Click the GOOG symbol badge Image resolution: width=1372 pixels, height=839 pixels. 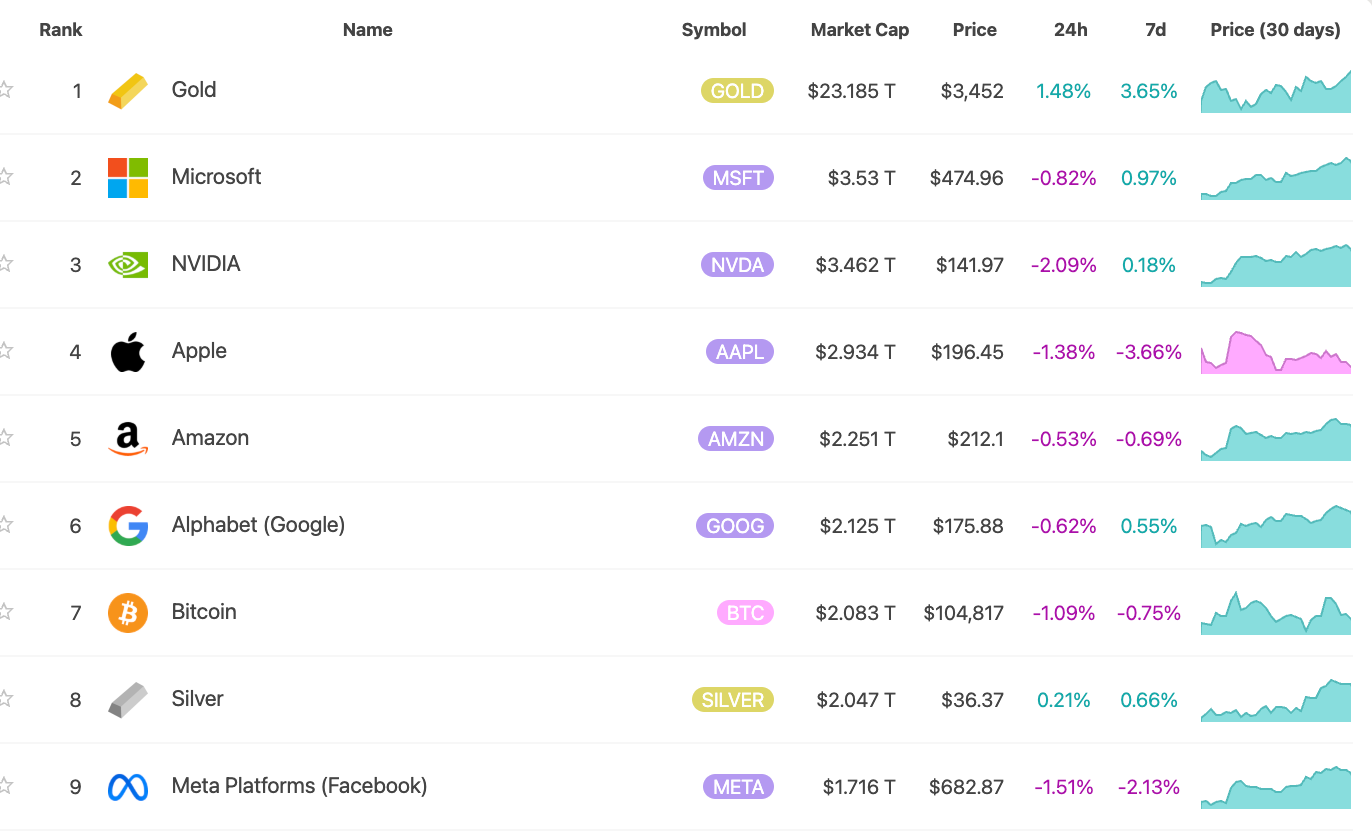735,526
